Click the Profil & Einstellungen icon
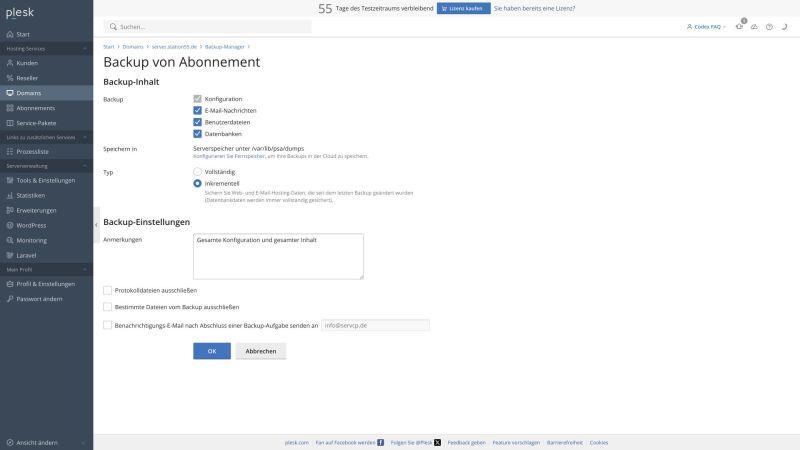The width and height of the screenshot is (800, 450). (x=10, y=284)
